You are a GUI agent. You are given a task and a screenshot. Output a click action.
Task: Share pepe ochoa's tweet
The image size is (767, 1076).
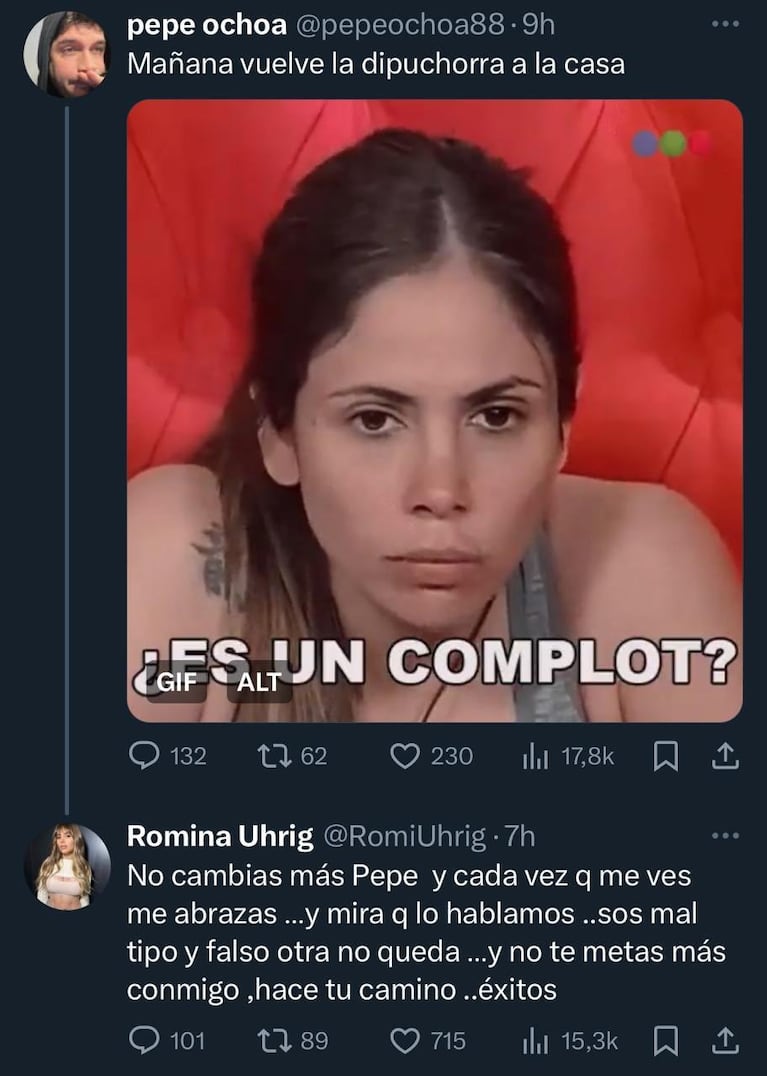[x=724, y=757]
